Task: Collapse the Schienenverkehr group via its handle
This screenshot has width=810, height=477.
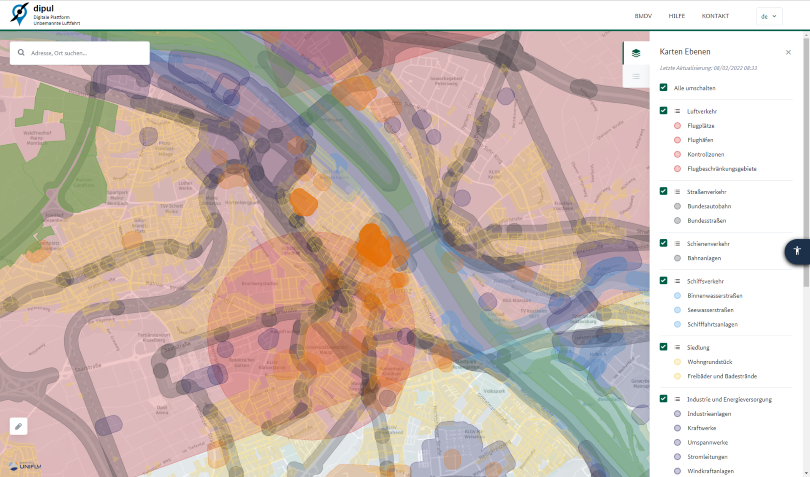Action: [677, 244]
